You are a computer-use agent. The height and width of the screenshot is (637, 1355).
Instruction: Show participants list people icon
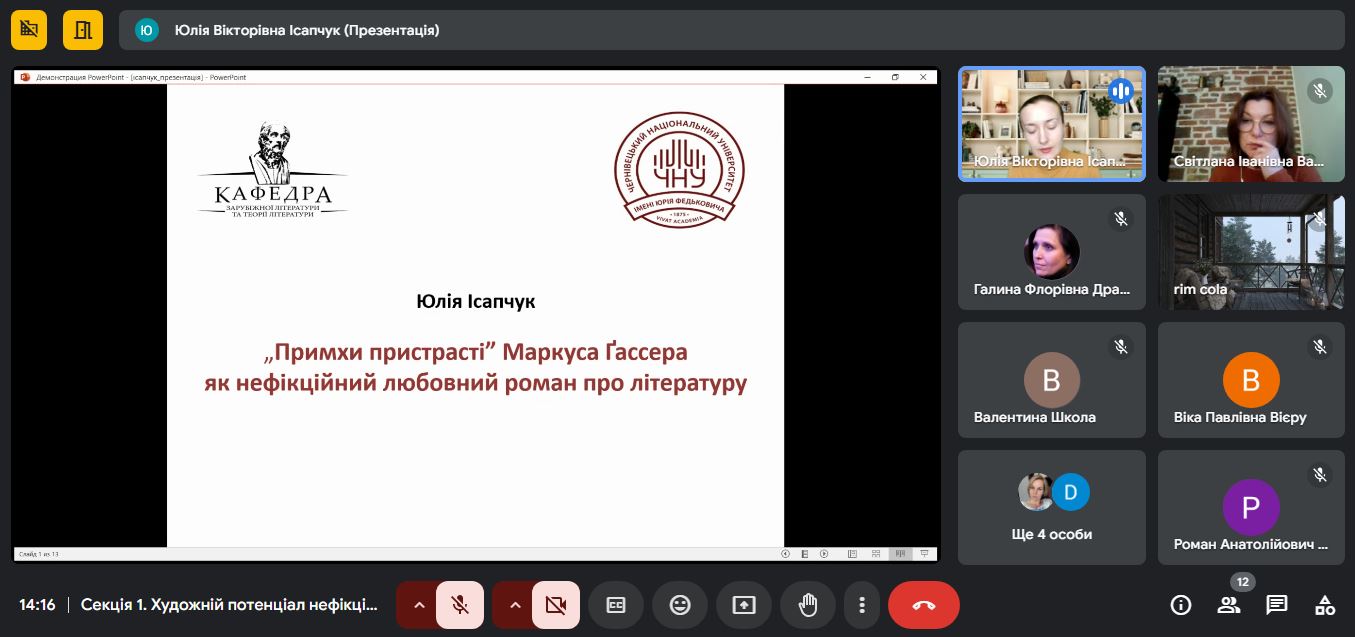click(1229, 604)
